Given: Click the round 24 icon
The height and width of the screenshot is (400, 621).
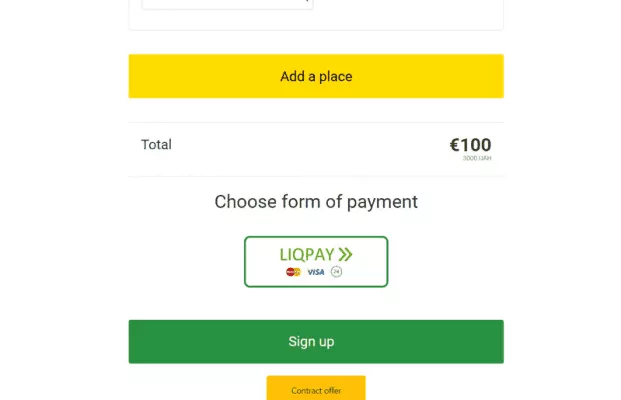Looking at the screenshot, I should [337, 271].
